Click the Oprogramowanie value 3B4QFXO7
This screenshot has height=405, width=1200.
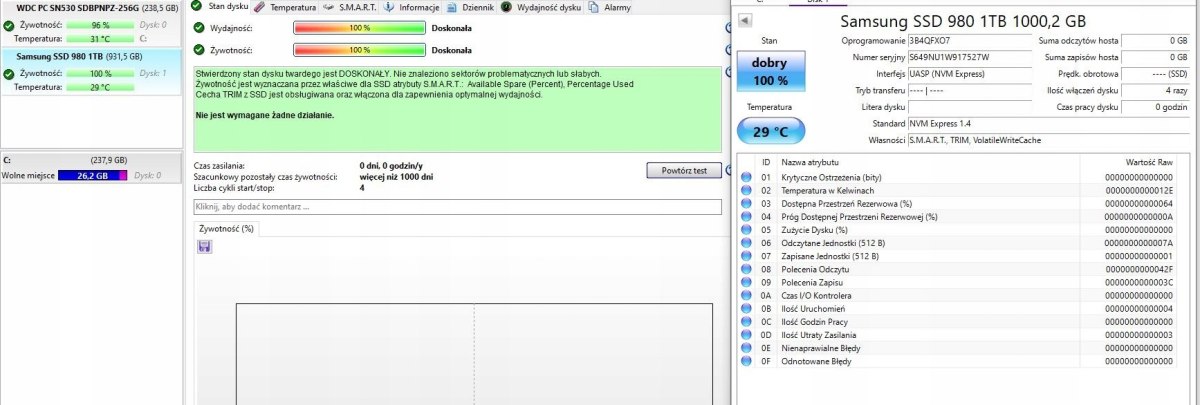coord(968,40)
